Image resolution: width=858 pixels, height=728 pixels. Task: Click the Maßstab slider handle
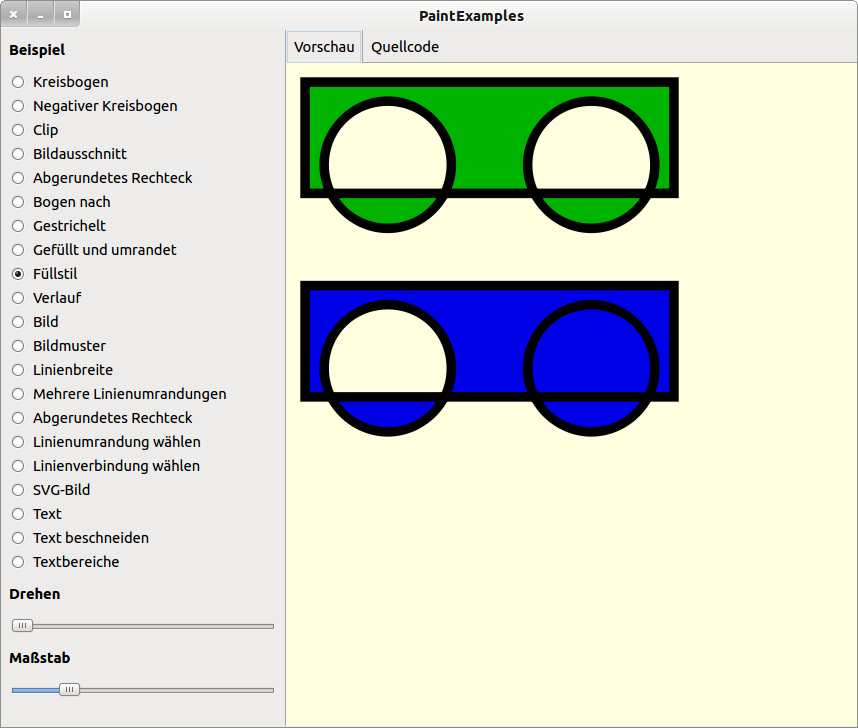69,690
